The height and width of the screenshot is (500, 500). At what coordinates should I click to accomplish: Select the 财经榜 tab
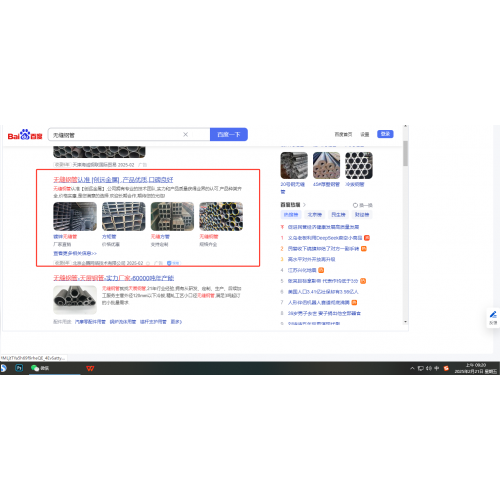tap(362, 214)
